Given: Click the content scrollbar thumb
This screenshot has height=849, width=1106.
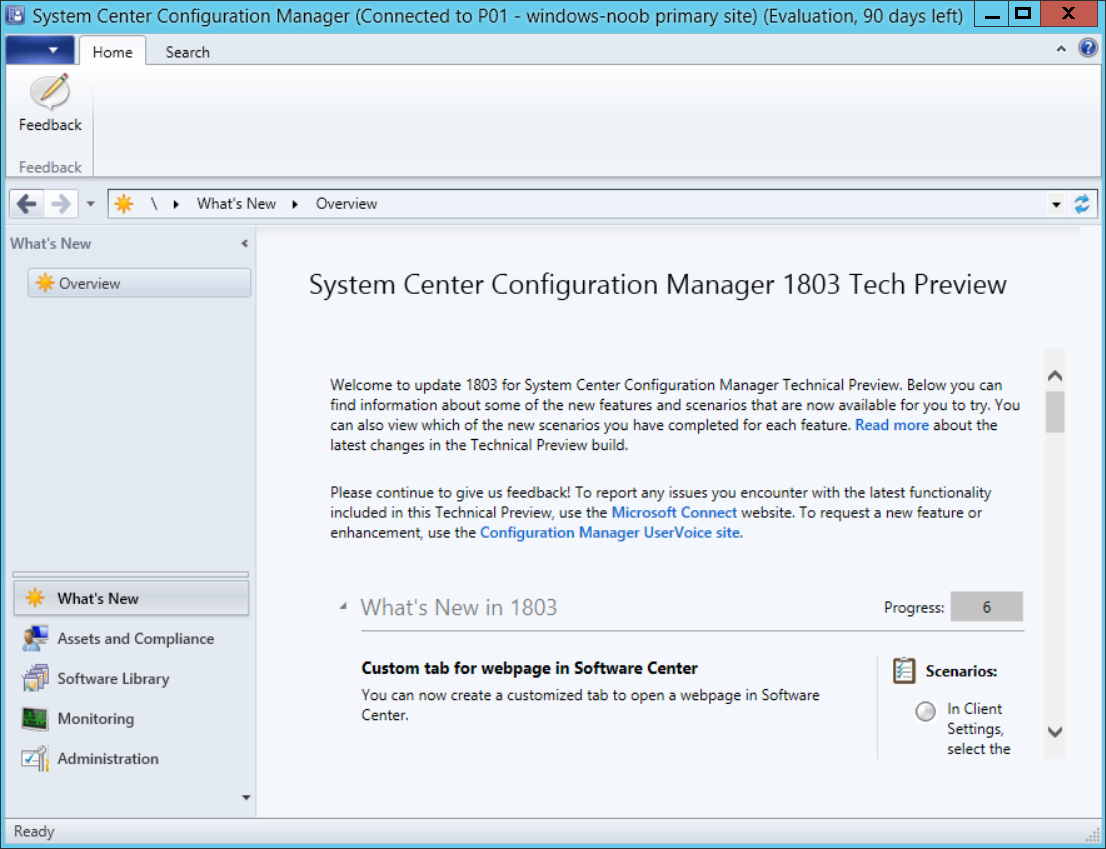Looking at the screenshot, I should click(x=1055, y=412).
